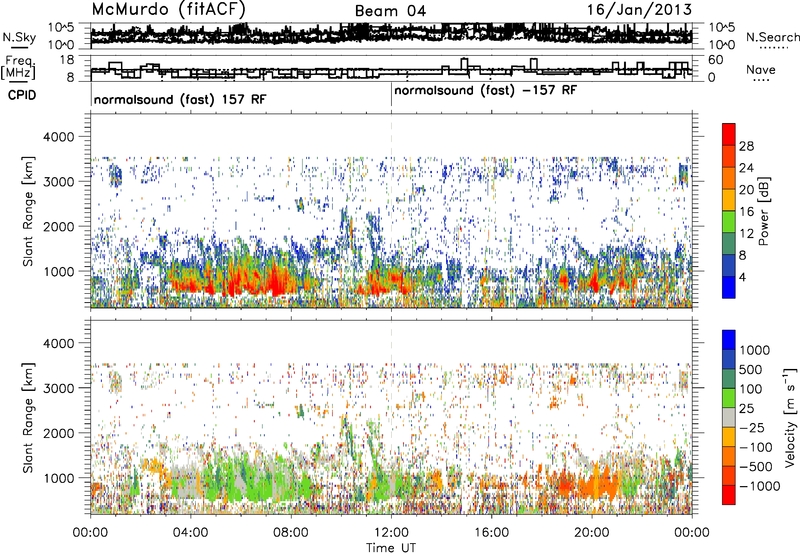Click the '2000' tick on the velocity panel
The width and height of the screenshot is (800, 554).
[x=58, y=433]
